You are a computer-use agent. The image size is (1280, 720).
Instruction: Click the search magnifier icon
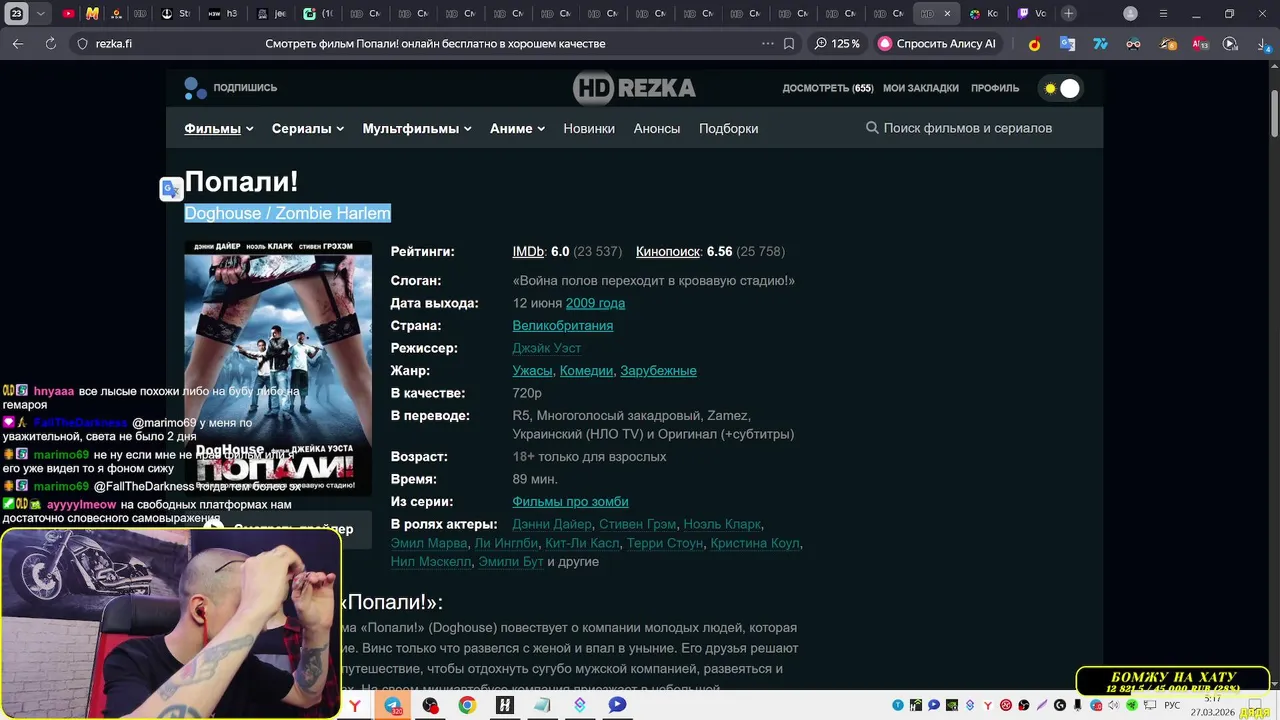coord(872,128)
